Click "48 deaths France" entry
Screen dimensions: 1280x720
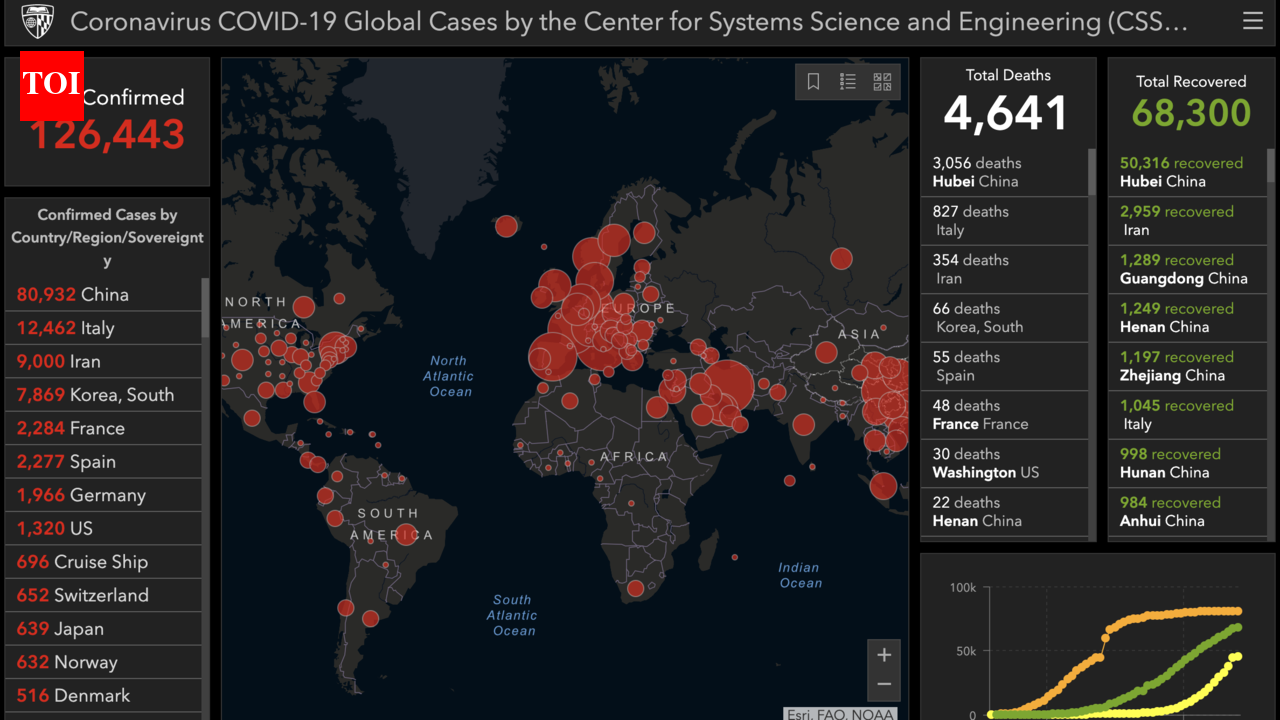[1004, 415]
